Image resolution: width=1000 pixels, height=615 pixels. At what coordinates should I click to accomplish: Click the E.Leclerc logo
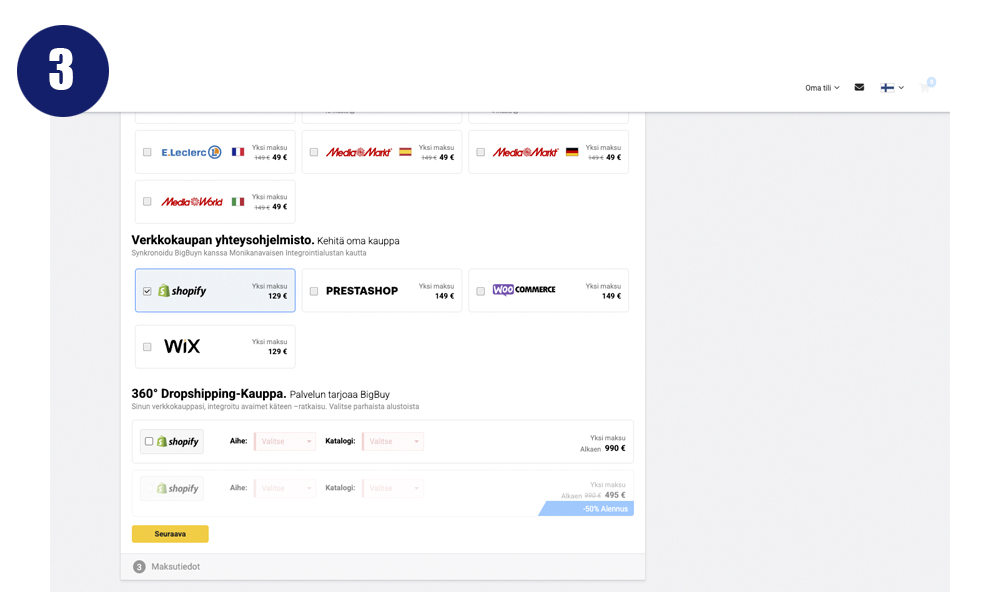(x=191, y=152)
